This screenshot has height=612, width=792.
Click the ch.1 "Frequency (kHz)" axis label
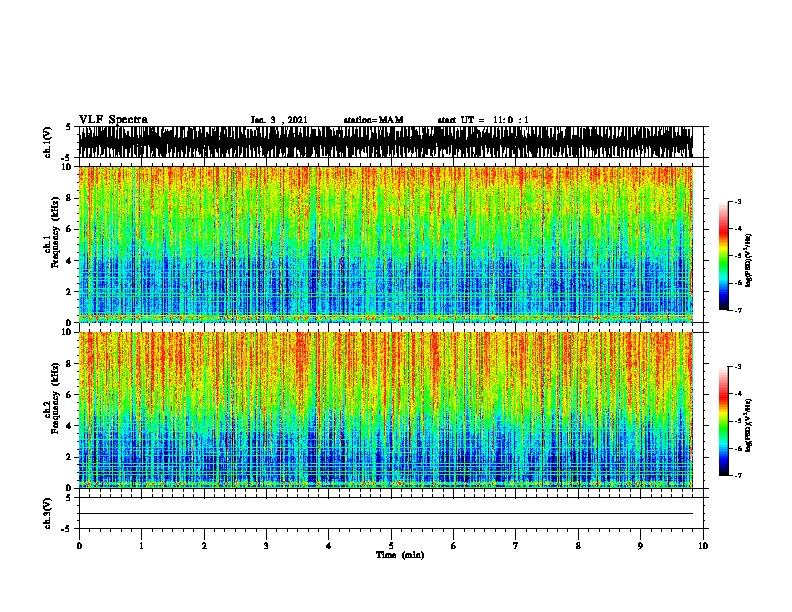tap(55, 232)
